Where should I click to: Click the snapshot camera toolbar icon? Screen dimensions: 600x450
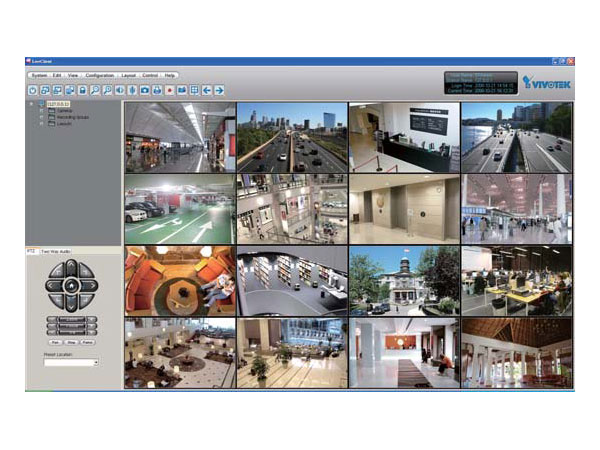144,90
